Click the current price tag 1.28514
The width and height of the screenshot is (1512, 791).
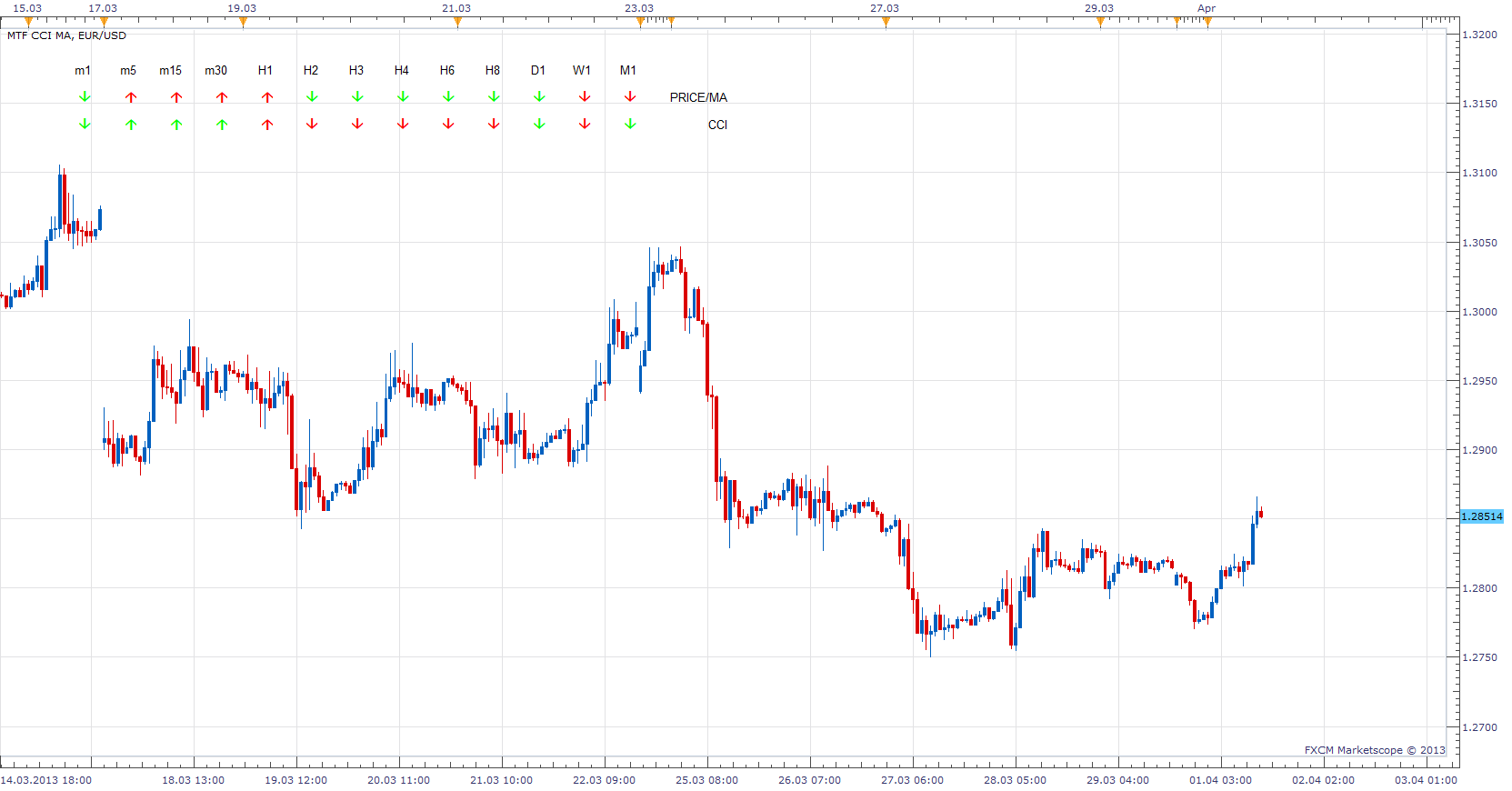(1481, 516)
